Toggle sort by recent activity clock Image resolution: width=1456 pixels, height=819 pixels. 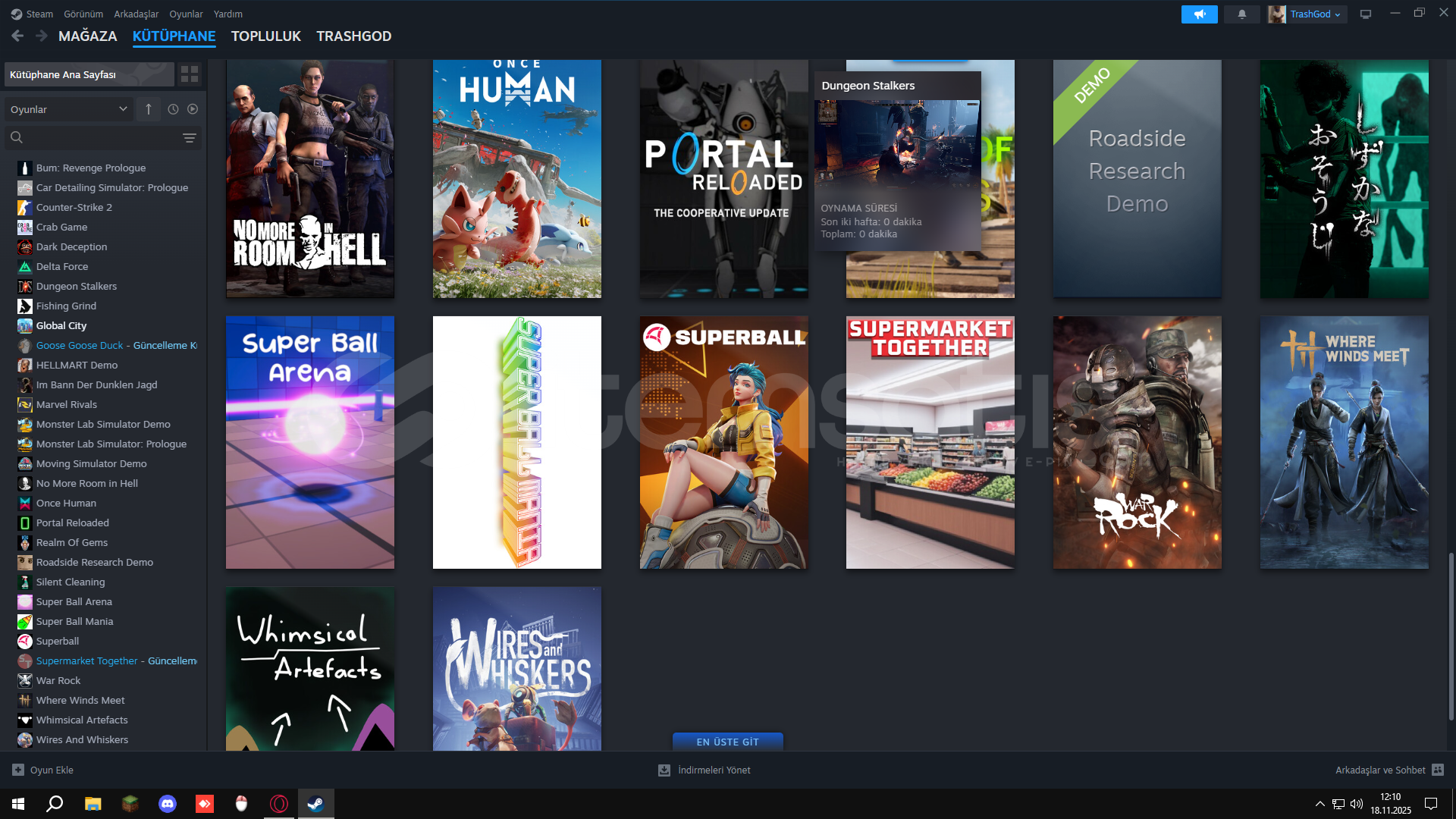coord(173,109)
